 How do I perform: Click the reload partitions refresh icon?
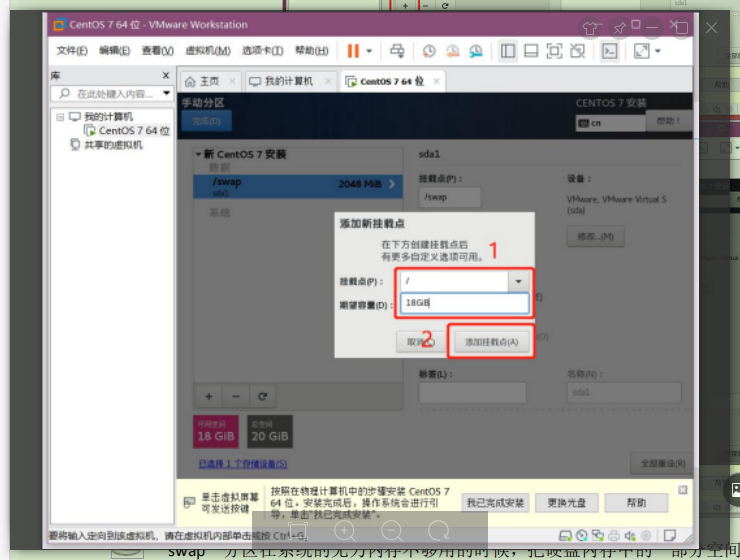(x=262, y=396)
